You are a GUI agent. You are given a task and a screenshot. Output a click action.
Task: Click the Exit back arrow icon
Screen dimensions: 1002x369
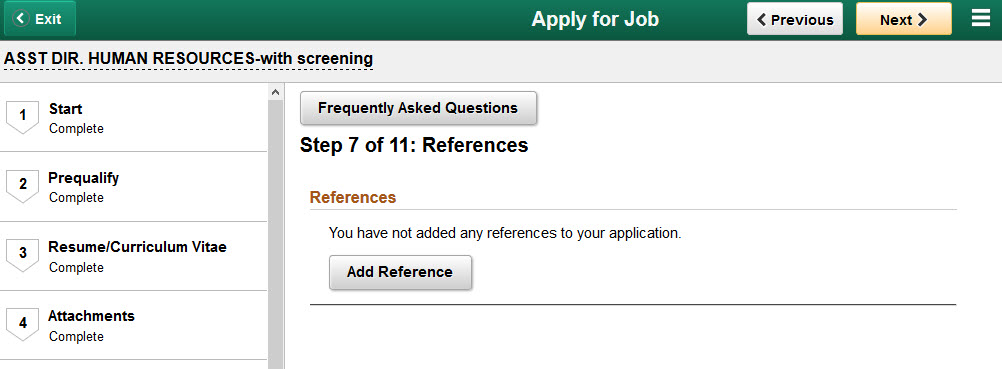[22, 19]
